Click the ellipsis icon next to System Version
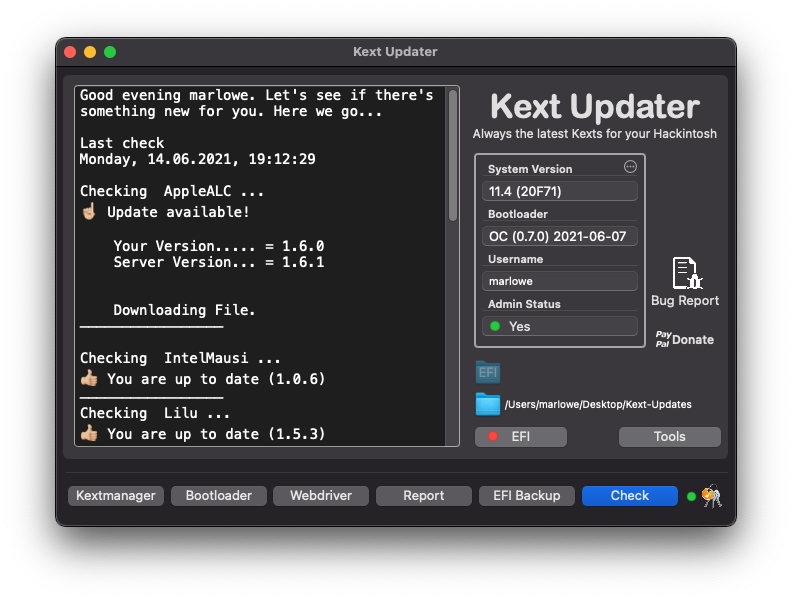The image size is (792, 600). pos(630,167)
